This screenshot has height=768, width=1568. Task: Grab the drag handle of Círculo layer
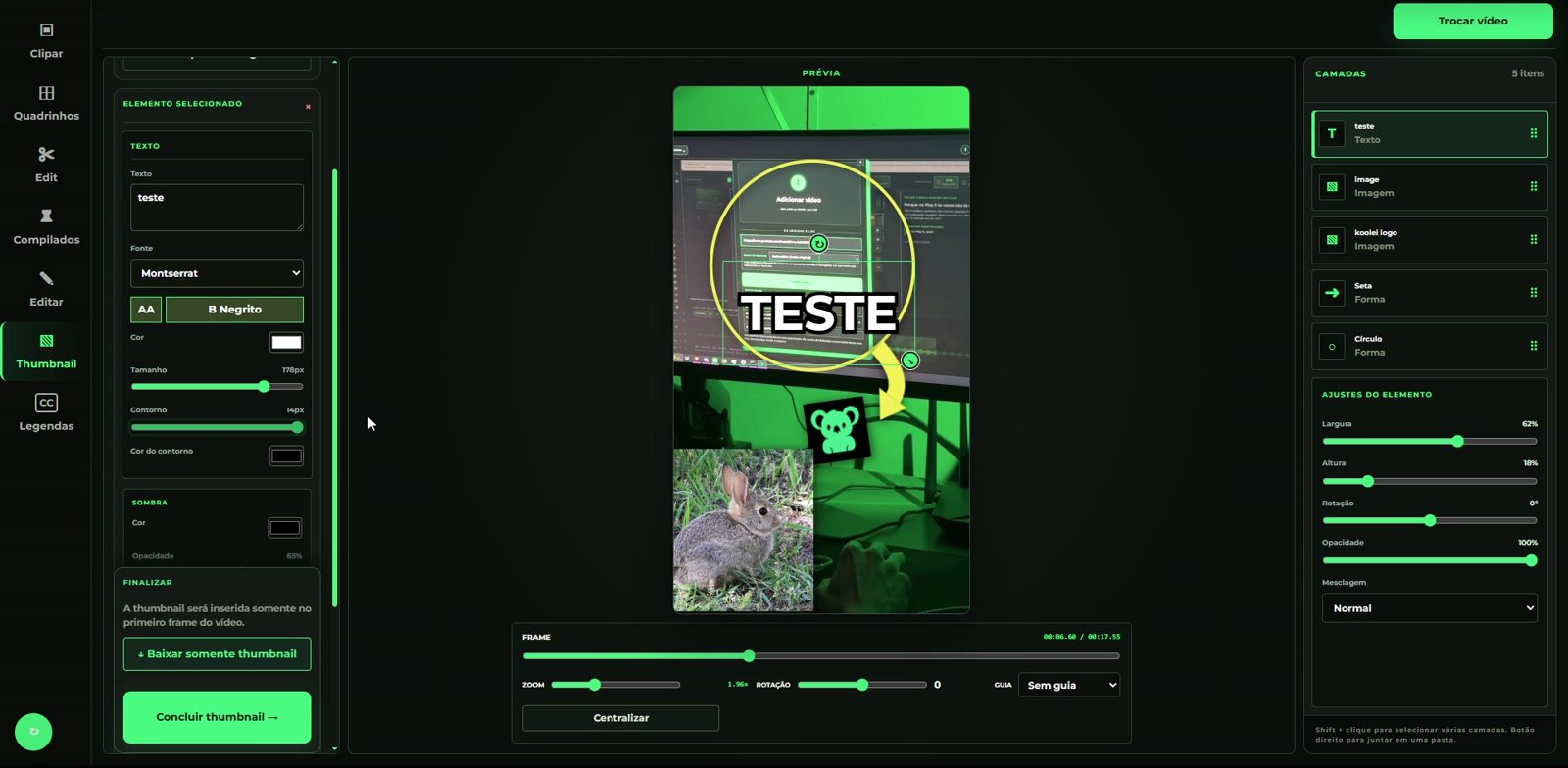tap(1534, 346)
